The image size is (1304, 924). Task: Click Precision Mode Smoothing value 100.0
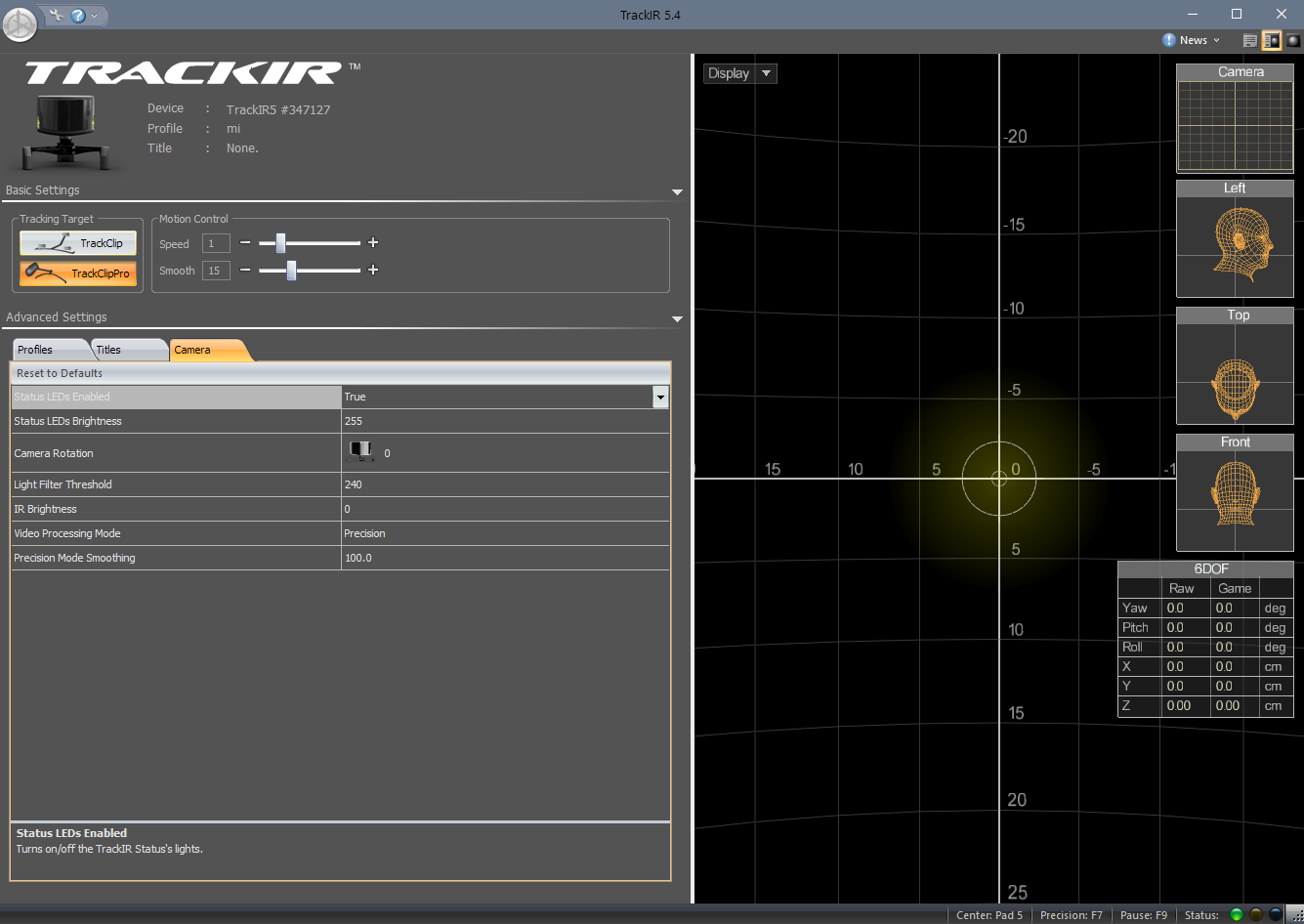click(505, 558)
